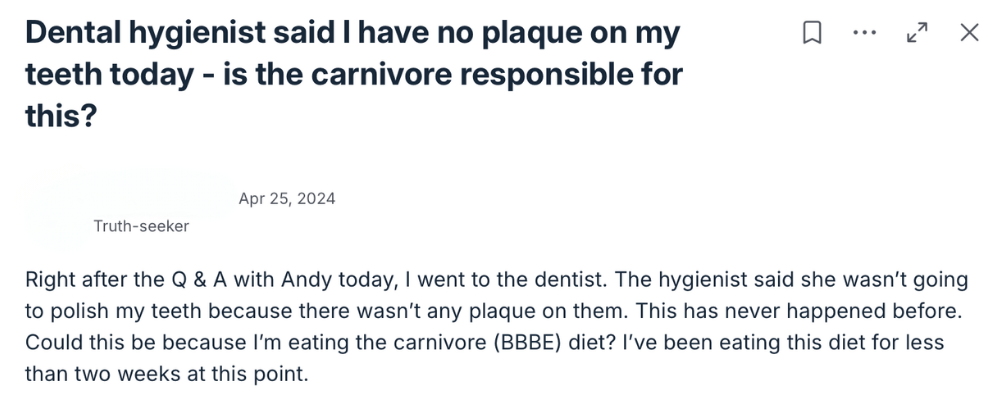1000x404 pixels.
Task: Click the Apr 25, 2024 post date
Action: (287, 198)
